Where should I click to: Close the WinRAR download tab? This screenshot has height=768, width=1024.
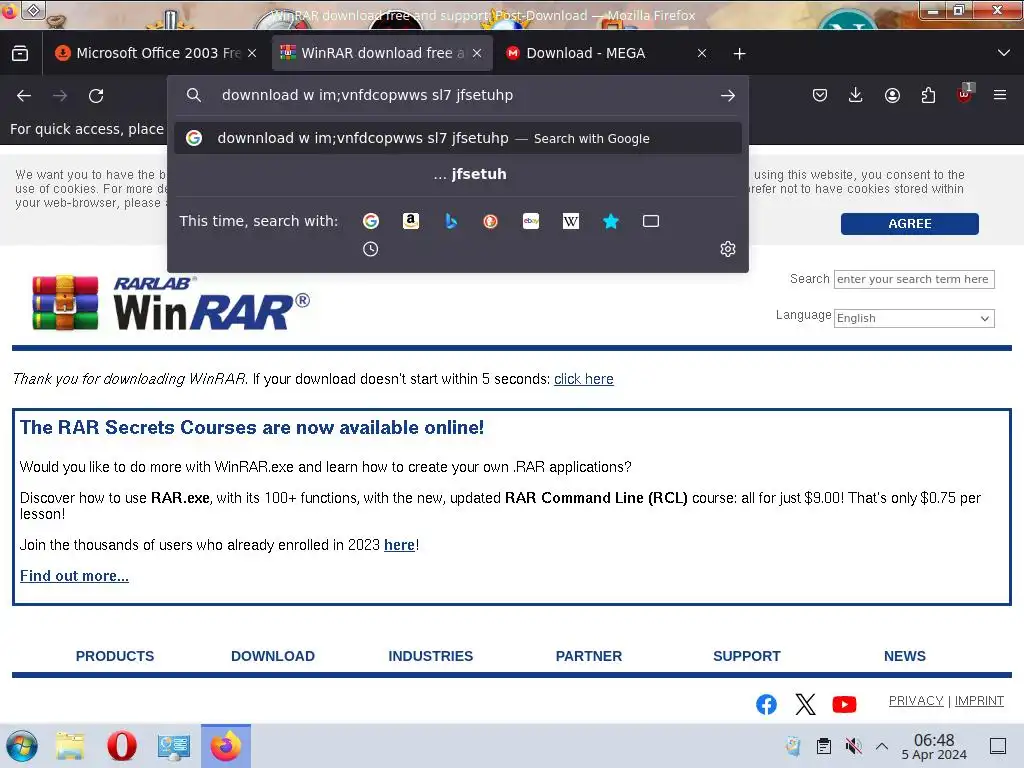[x=477, y=53]
